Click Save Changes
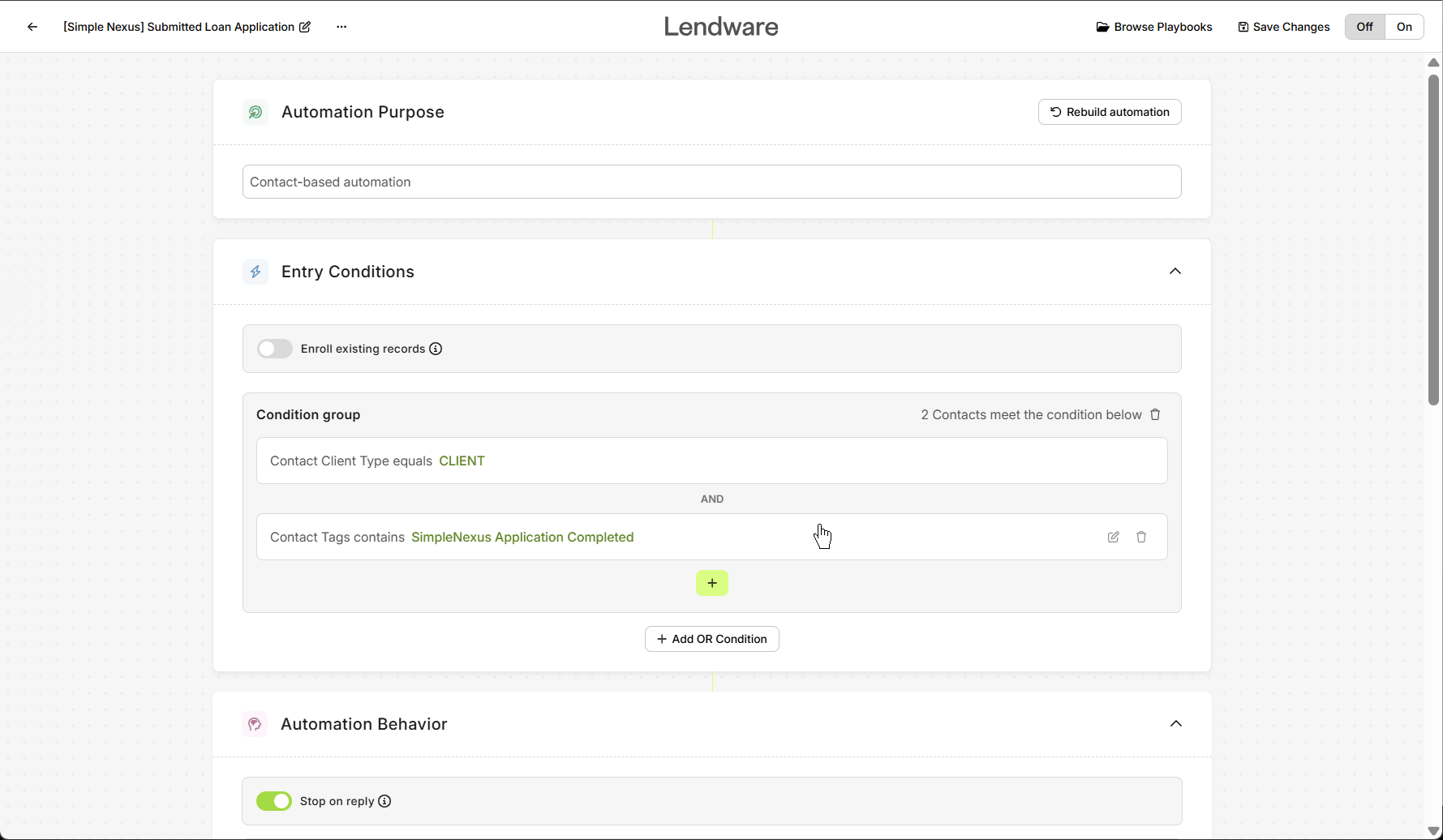 pos(1283,27)
